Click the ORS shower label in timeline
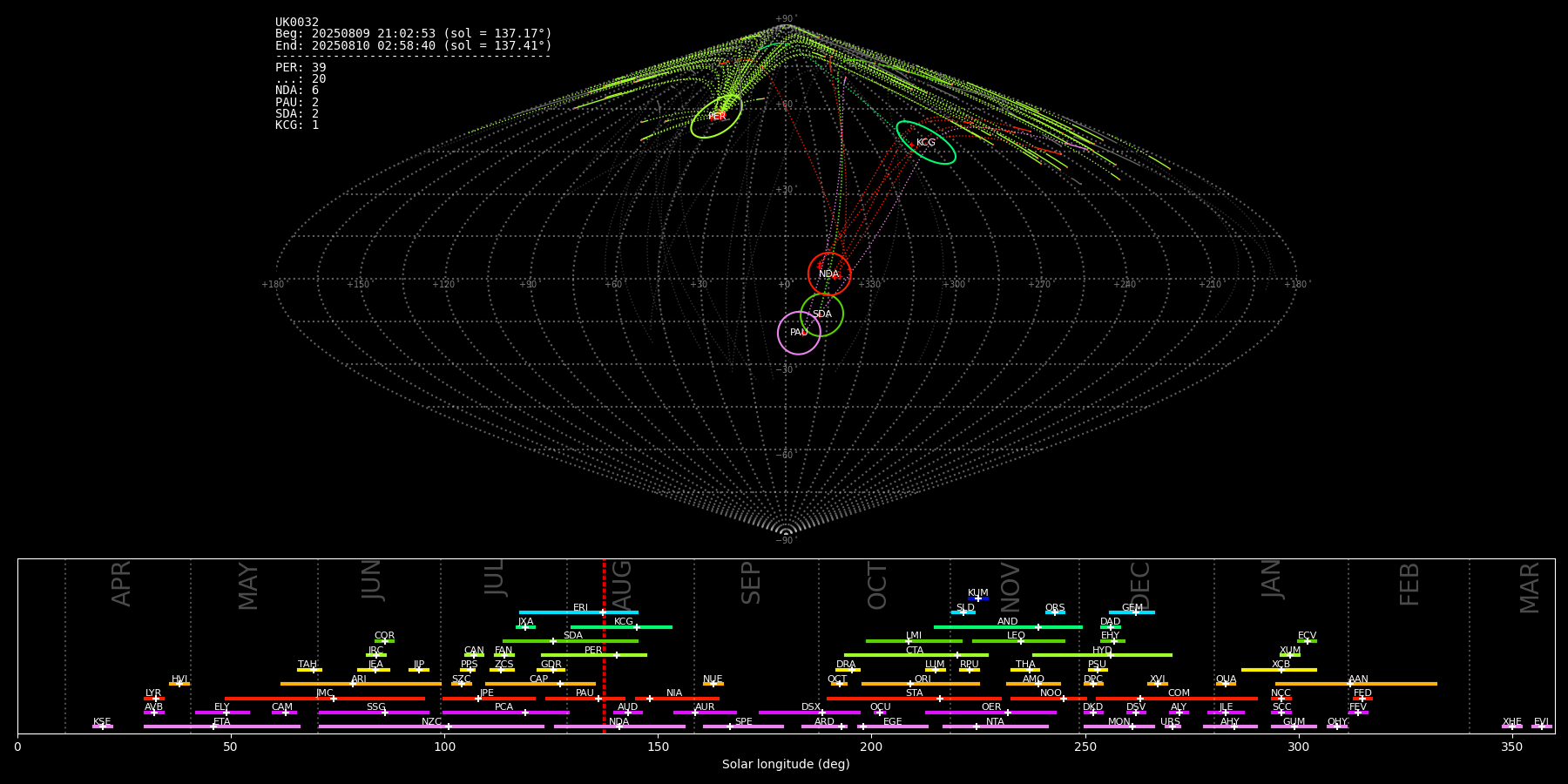 pos(1055,608)
